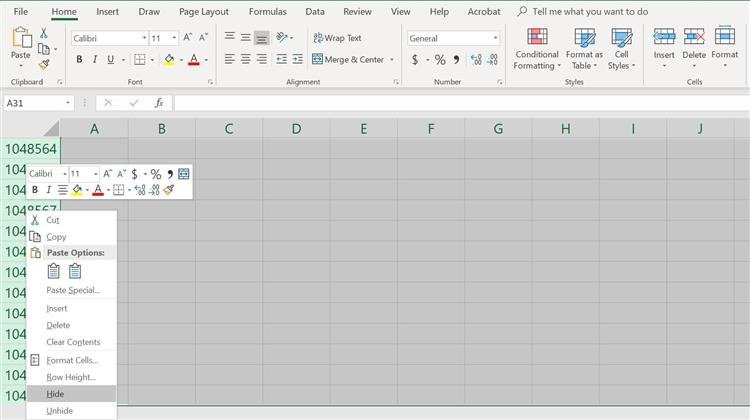
Task: Center text horizontally in ribbon
Action: point(245,59)
